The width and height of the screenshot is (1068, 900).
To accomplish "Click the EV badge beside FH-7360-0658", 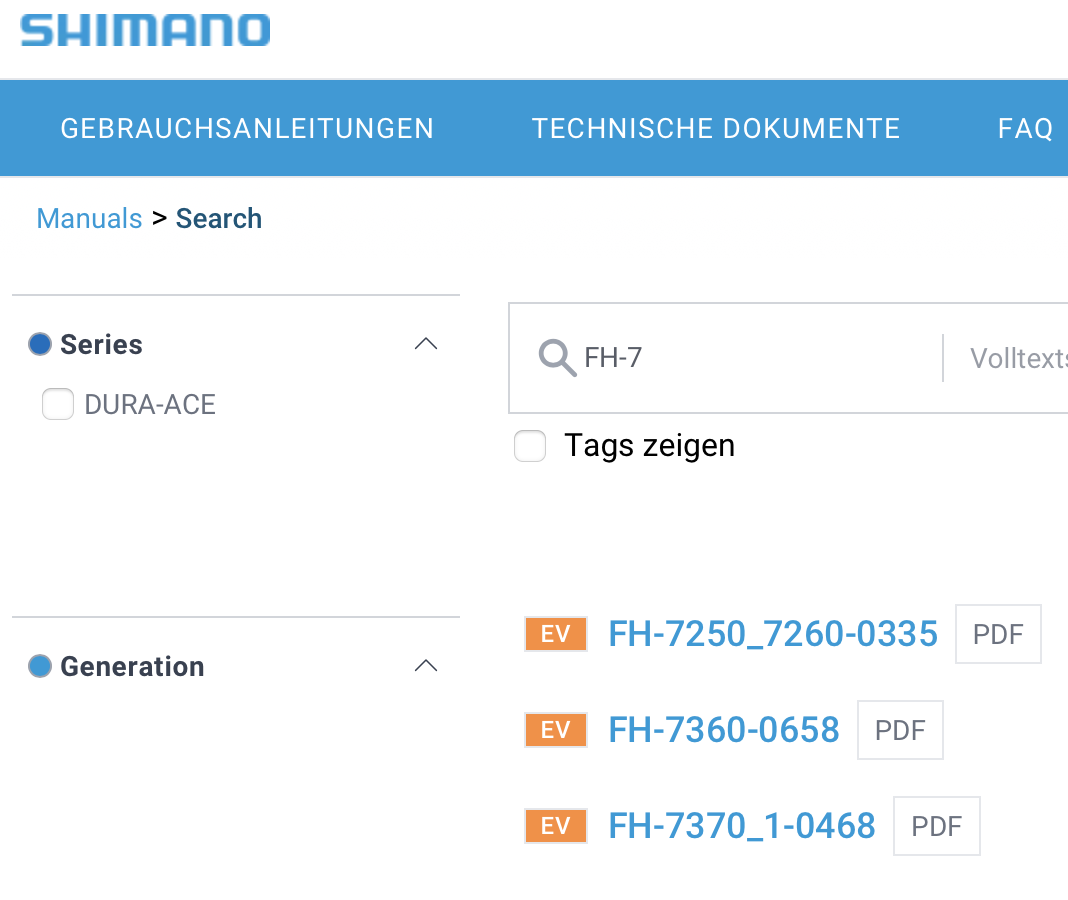I will 555,730.
